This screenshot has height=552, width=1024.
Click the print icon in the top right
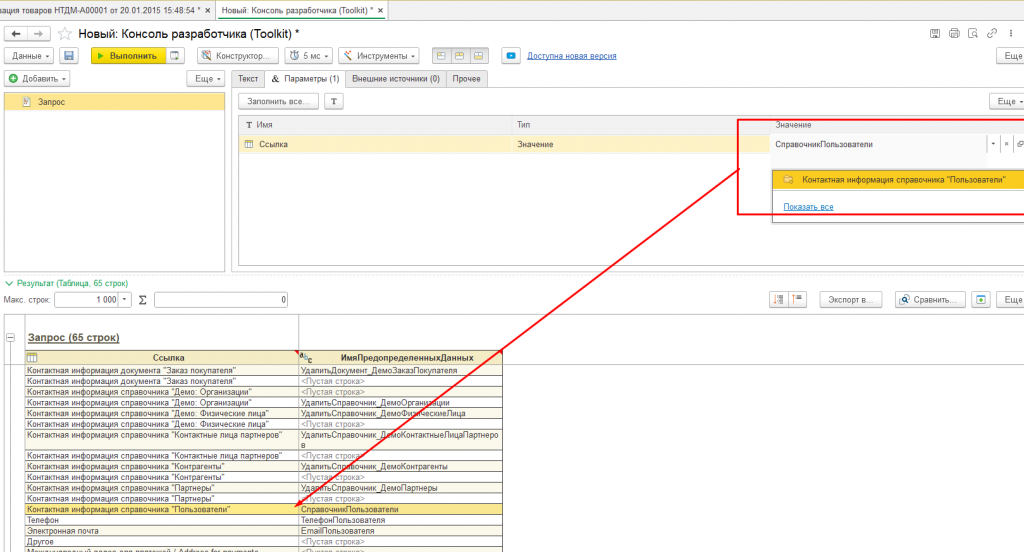(953, 34)
